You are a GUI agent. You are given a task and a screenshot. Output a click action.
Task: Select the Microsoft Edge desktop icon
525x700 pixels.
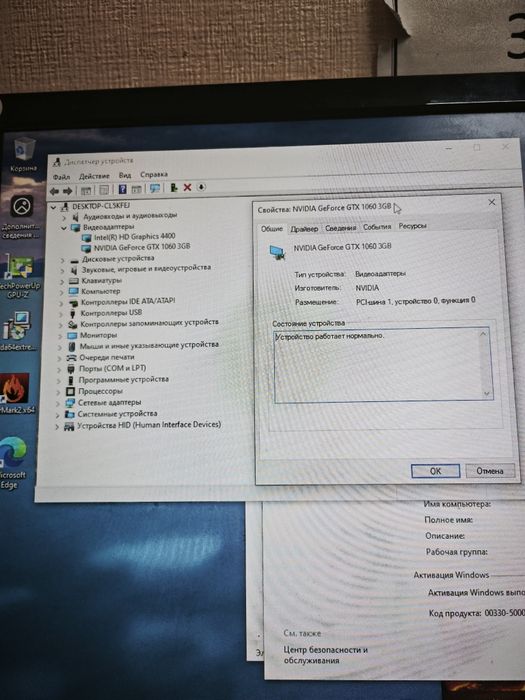coord(12,462)
